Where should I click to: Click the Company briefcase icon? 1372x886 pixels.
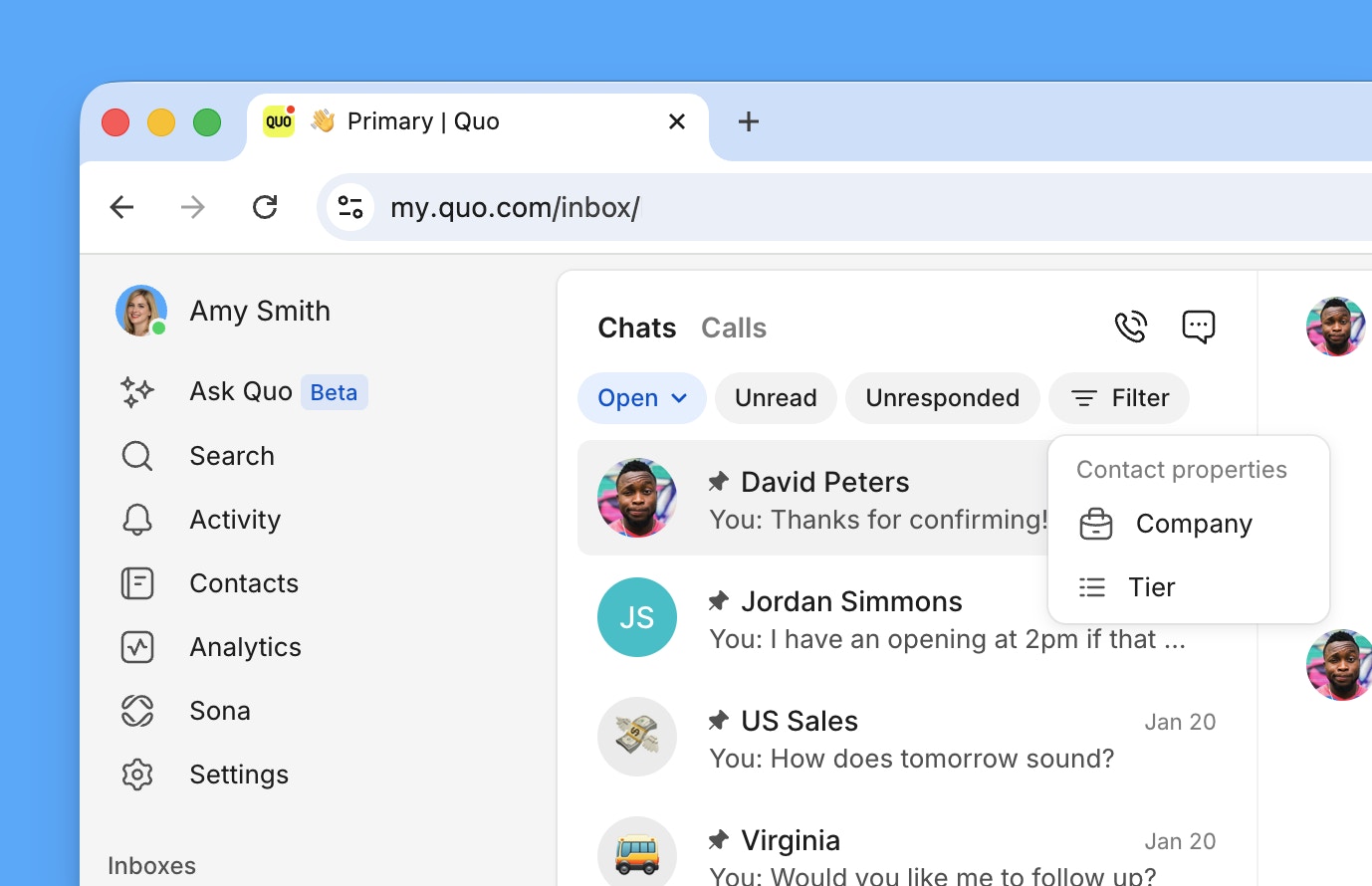pyautogui.click(x=1096, y=524)
